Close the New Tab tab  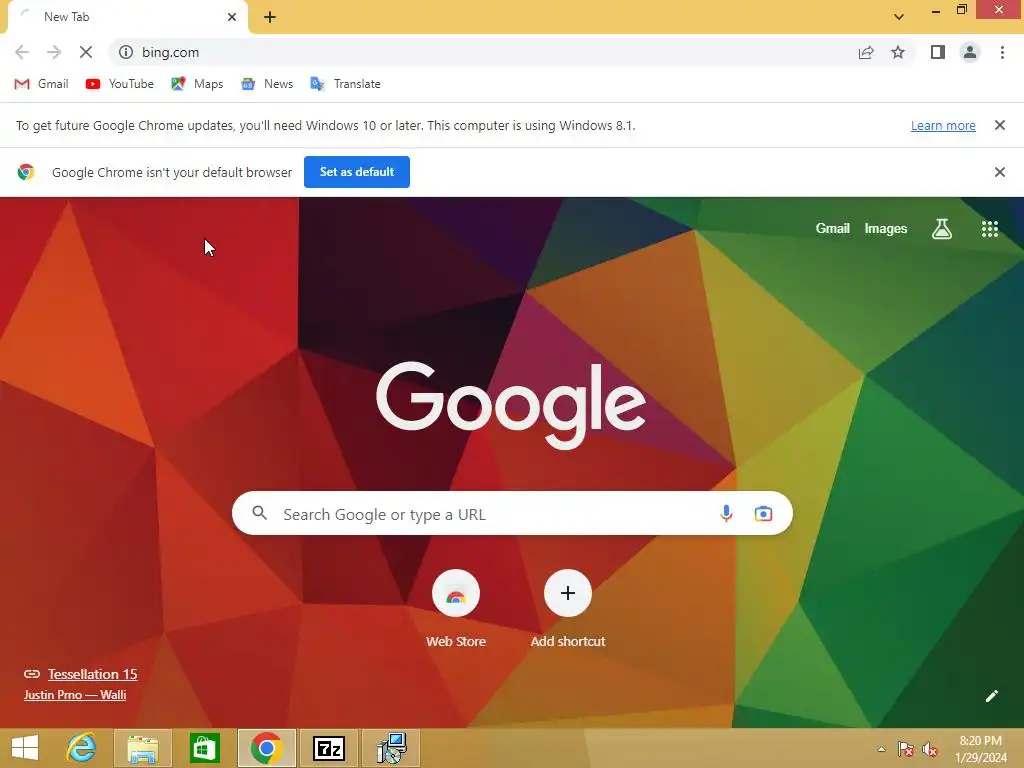(232, 17)
